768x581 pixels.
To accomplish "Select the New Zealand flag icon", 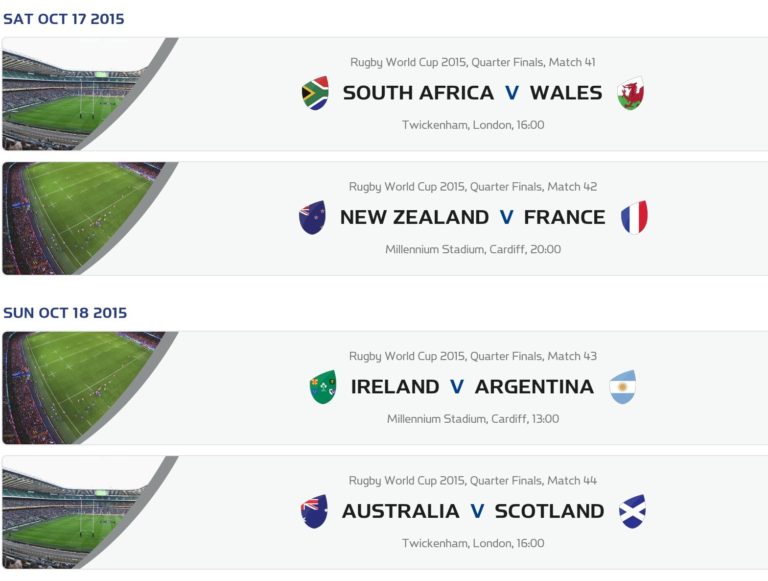I will coord(312,218).
